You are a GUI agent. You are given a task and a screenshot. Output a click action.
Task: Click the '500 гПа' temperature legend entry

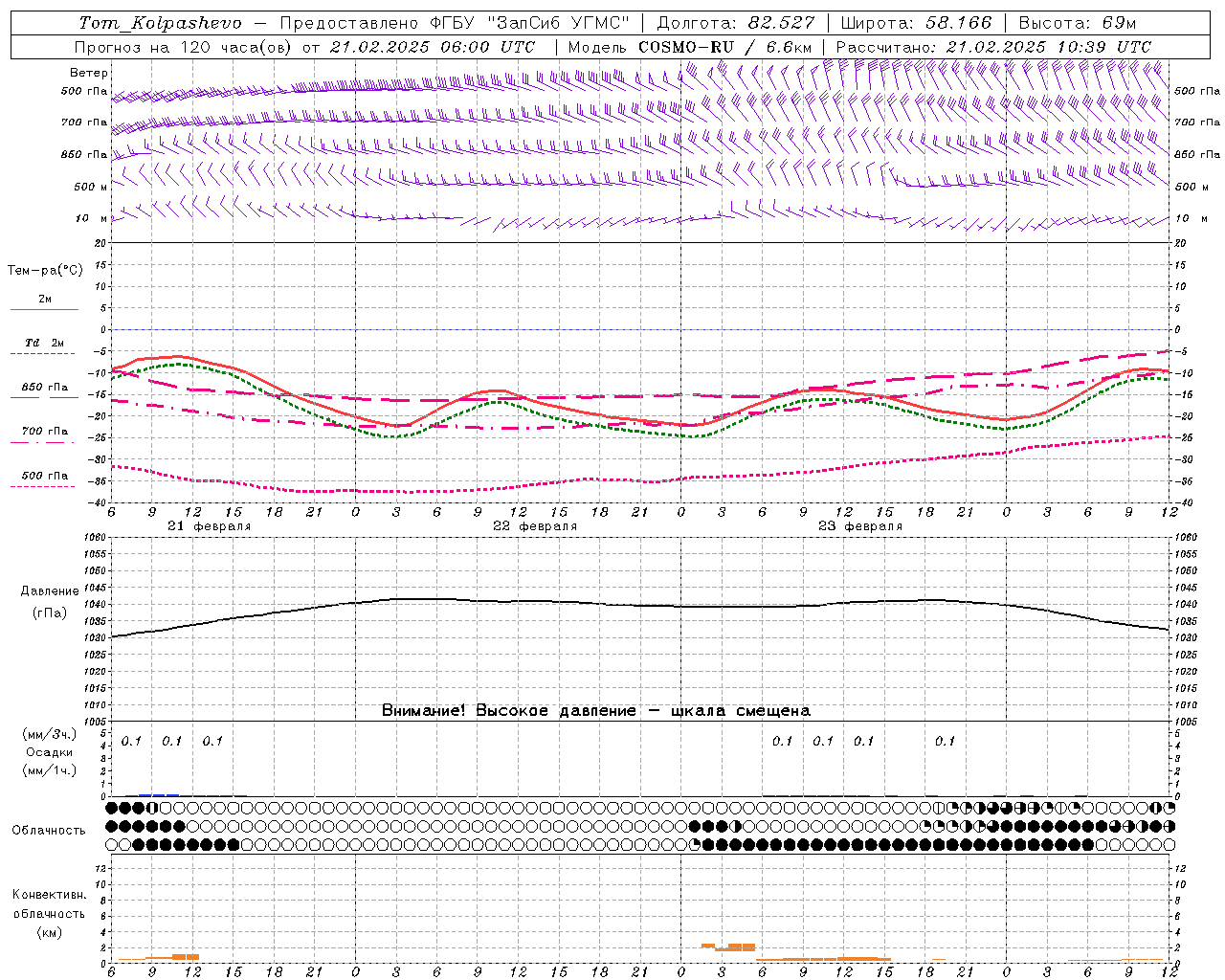tap(45, 476)
